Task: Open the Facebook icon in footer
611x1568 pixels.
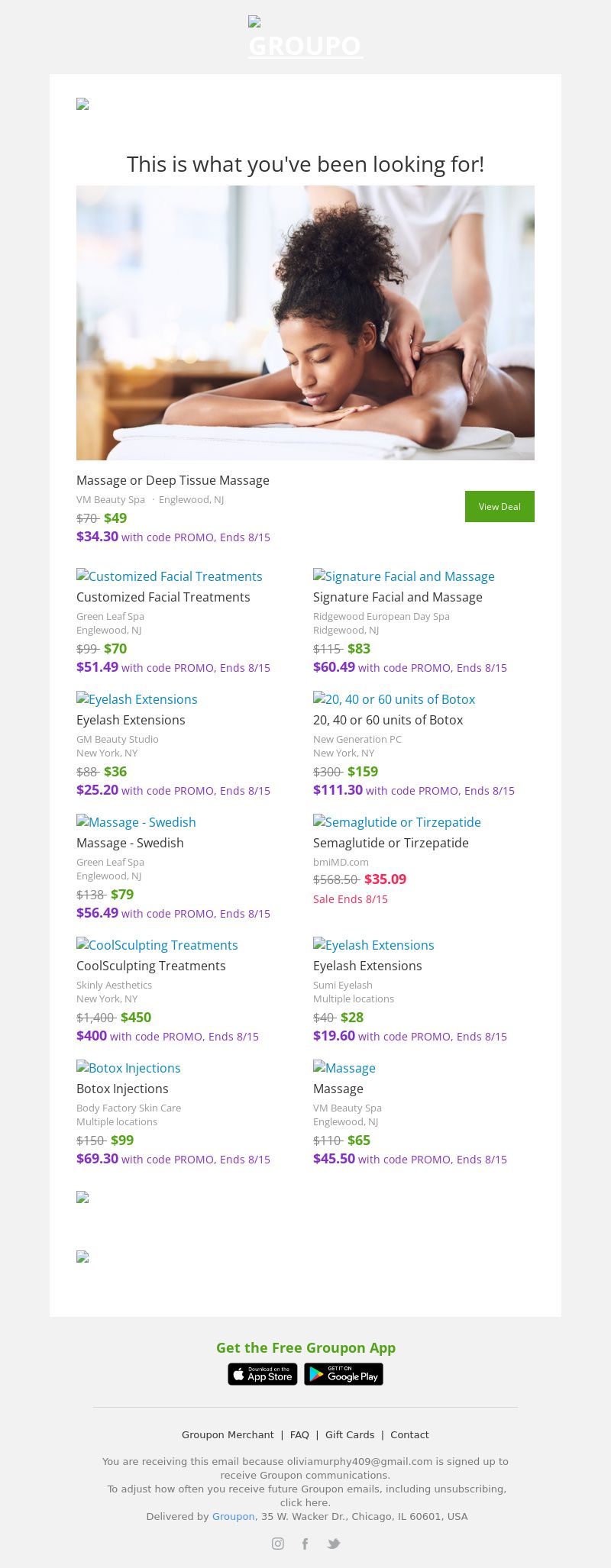Action: point(305,1544)
